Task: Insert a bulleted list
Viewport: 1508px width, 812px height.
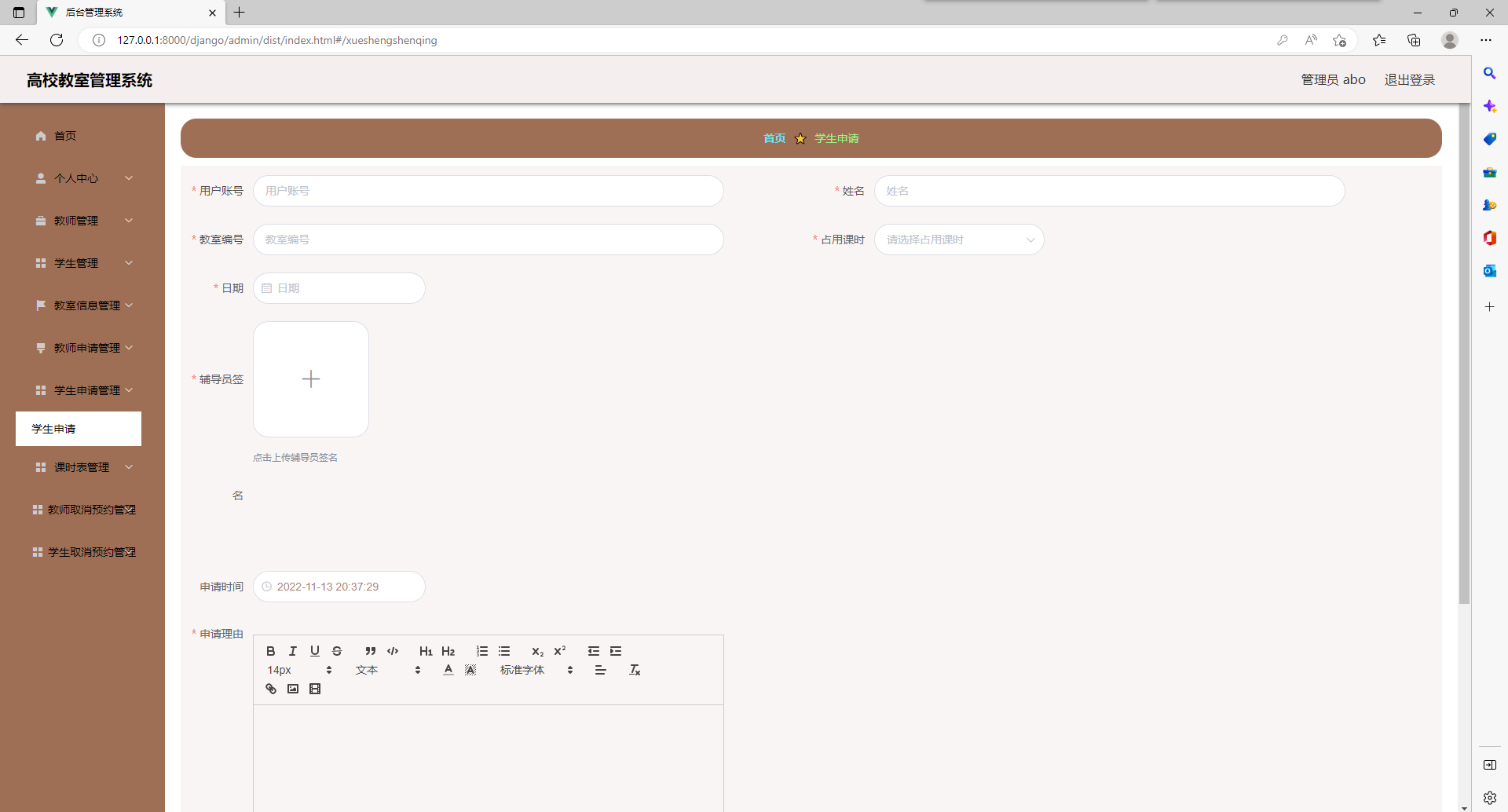Action: tap(504, 651)
